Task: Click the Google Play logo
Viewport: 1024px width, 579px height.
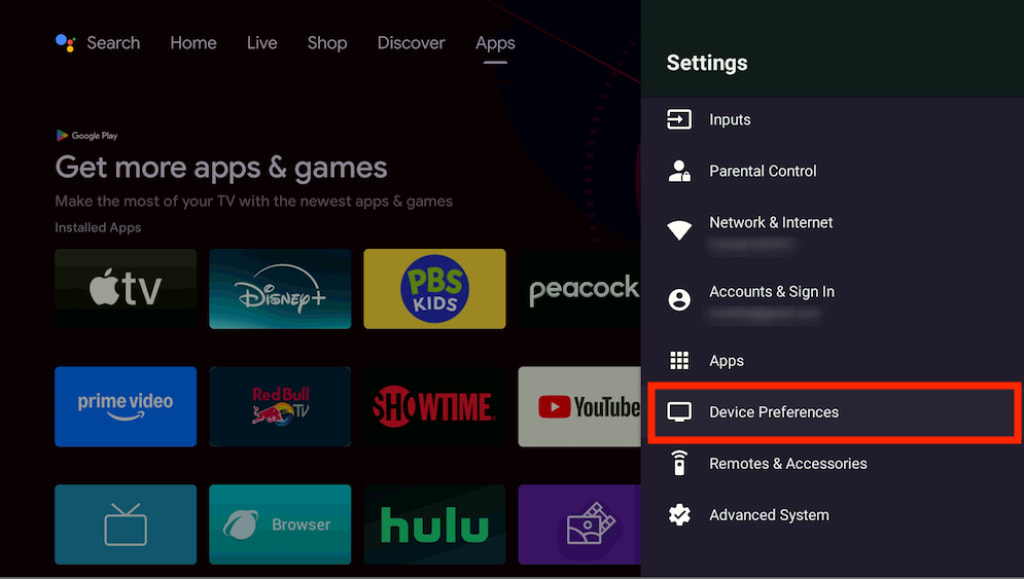Action: click(x=87, y=135)
